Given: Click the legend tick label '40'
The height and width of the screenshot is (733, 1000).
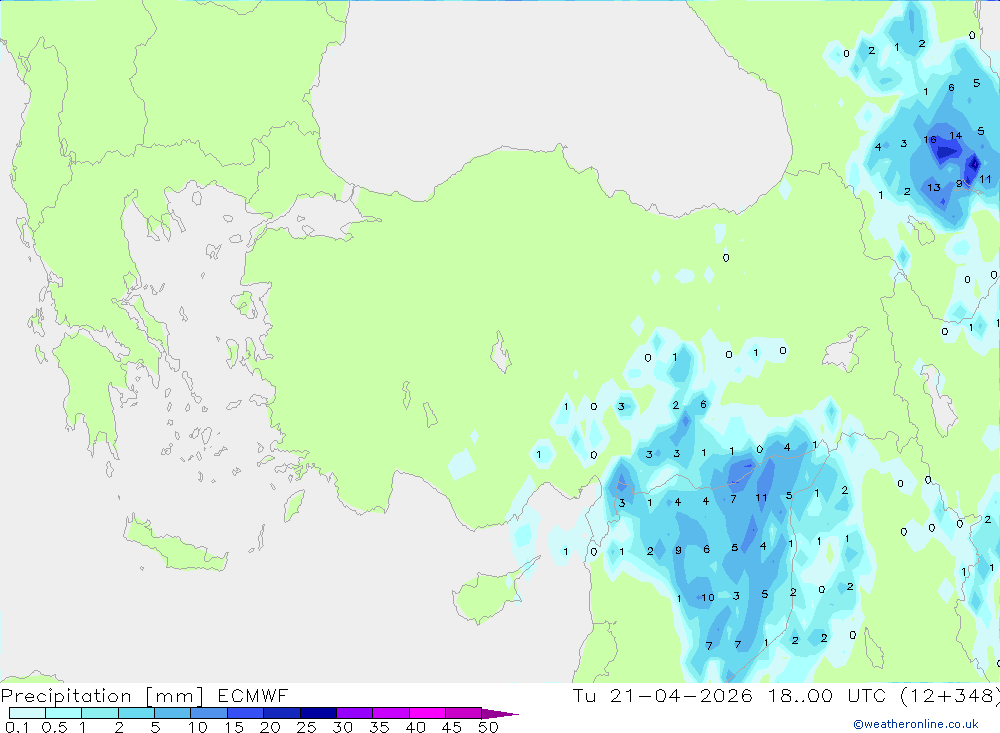Looking at the screenshot, I should coord(415,727).
